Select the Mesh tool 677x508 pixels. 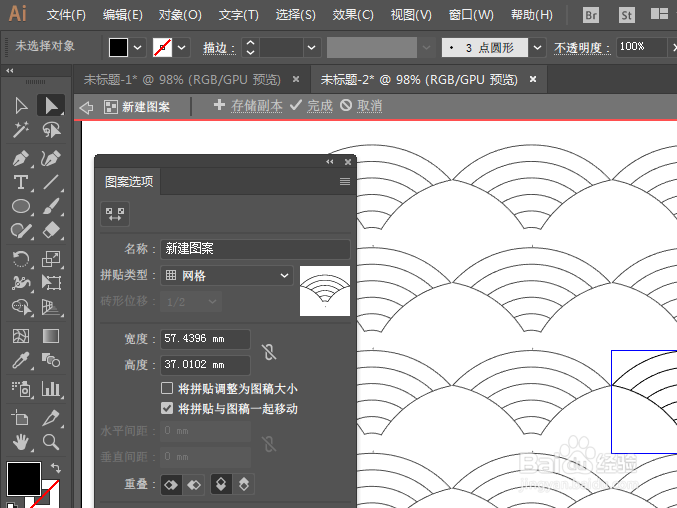tap(21, 336)
